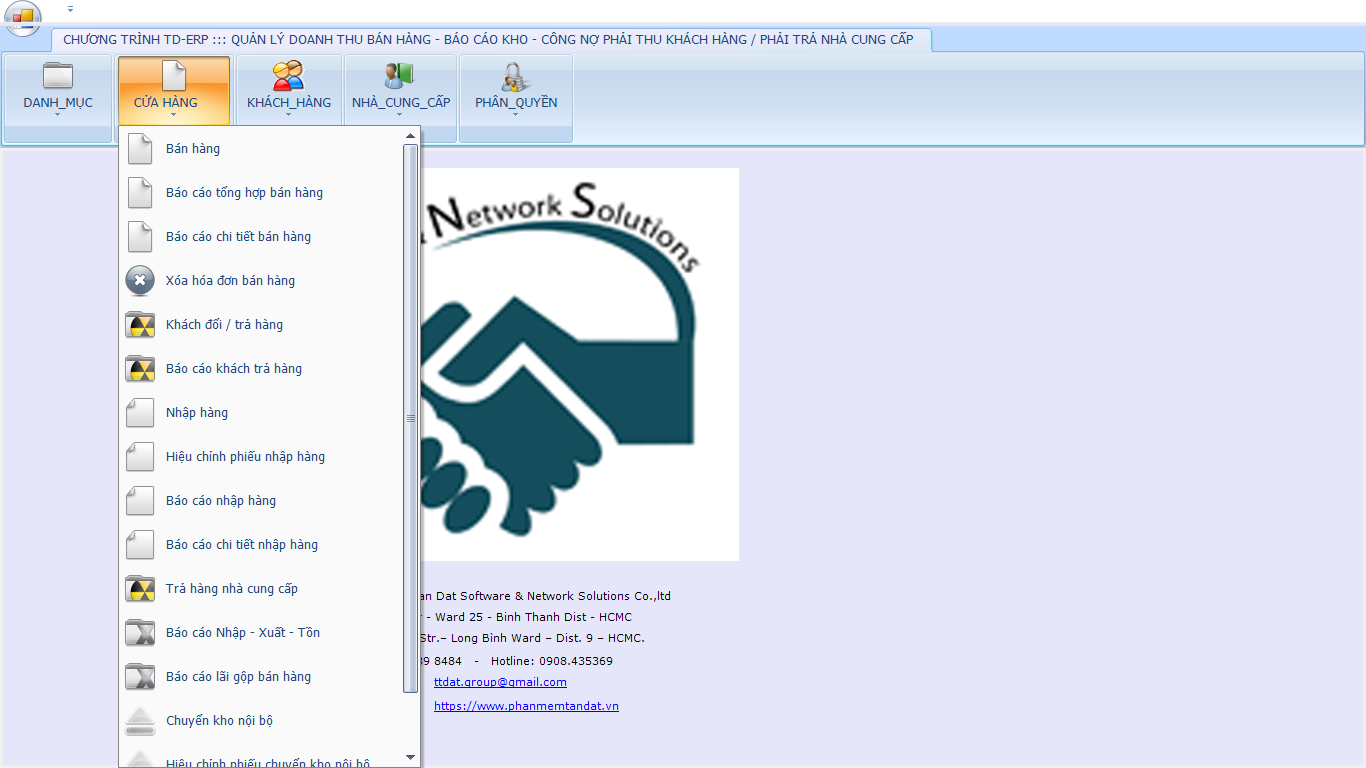This screenshot has height=768, width=1366.
Task: Open the phanmemtandat.vn website link
Action: (526, 706)
